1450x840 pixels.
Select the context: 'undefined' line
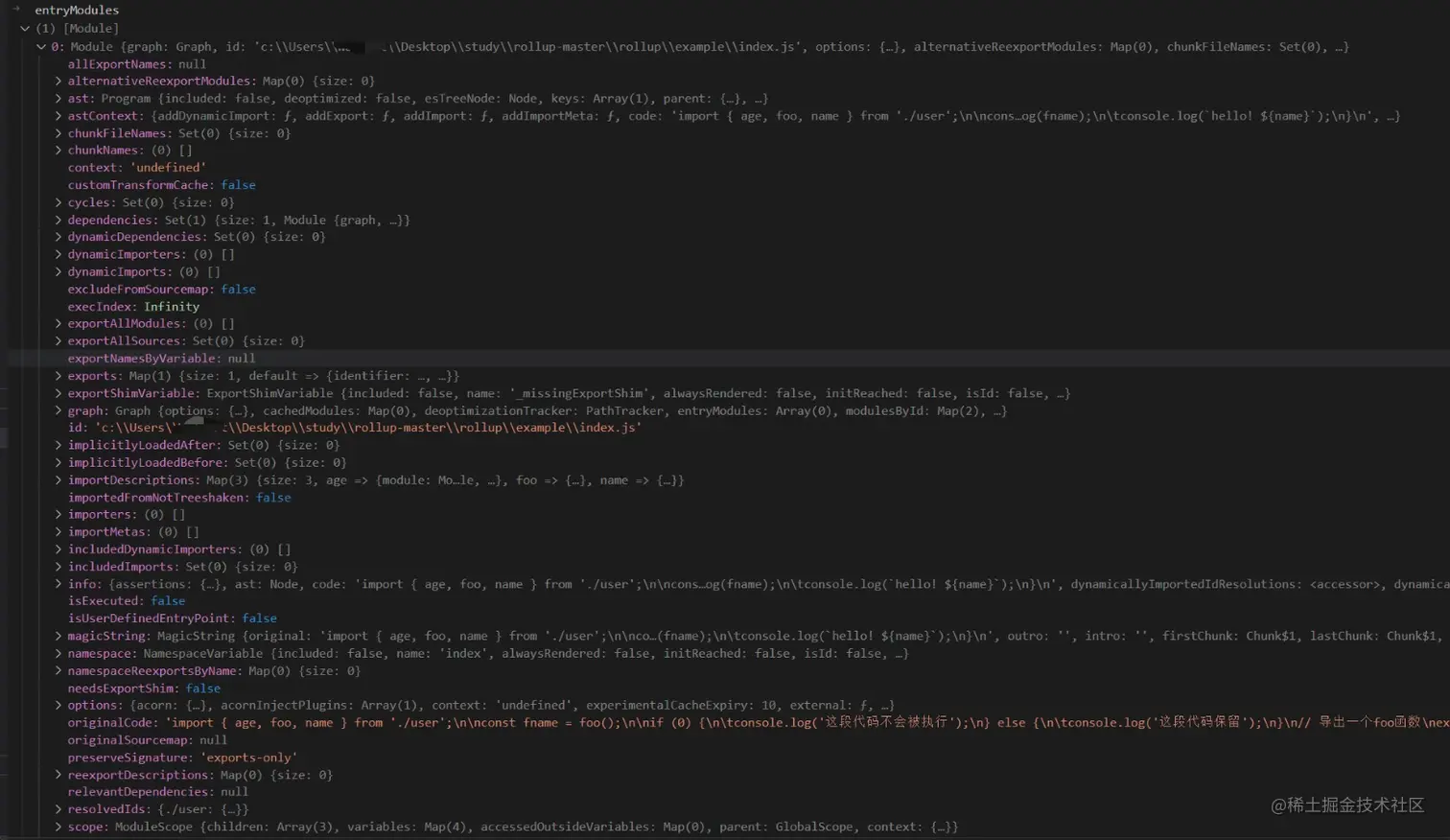137,167
